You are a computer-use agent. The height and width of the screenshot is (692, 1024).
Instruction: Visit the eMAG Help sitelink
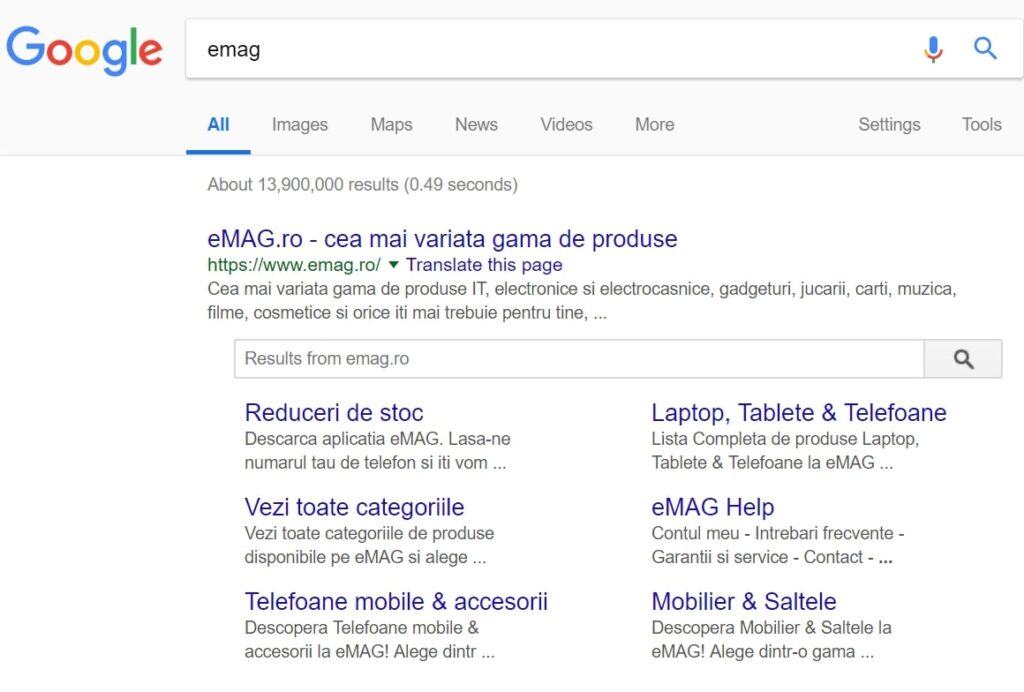[x=712, y=507]
